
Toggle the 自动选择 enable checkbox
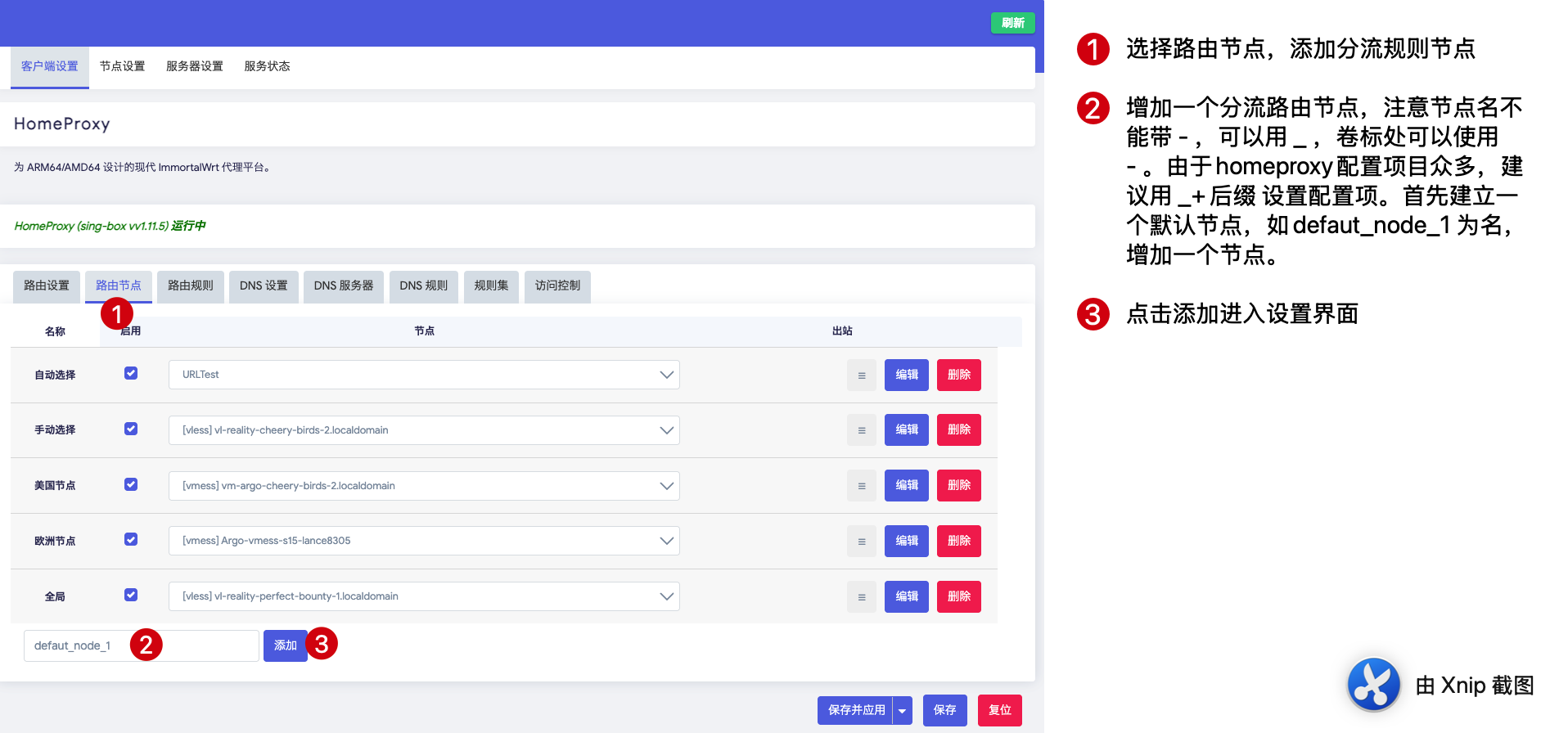[x=131, y=373]
